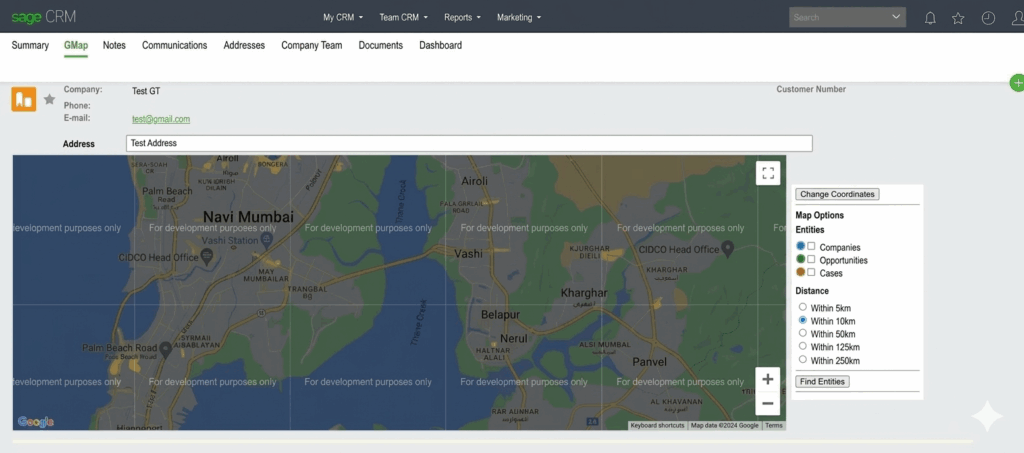Check the Opportunities entity checkbox
This screenshot has height=453, width=1024.
(x=812, y=259)
